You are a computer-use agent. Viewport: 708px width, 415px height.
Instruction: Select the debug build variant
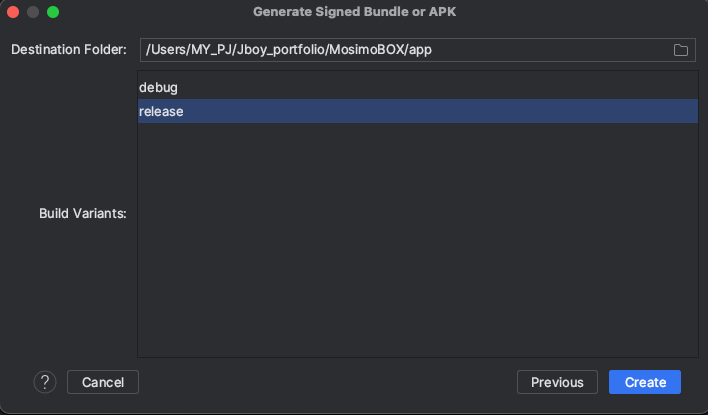click(x=159, y=88)
